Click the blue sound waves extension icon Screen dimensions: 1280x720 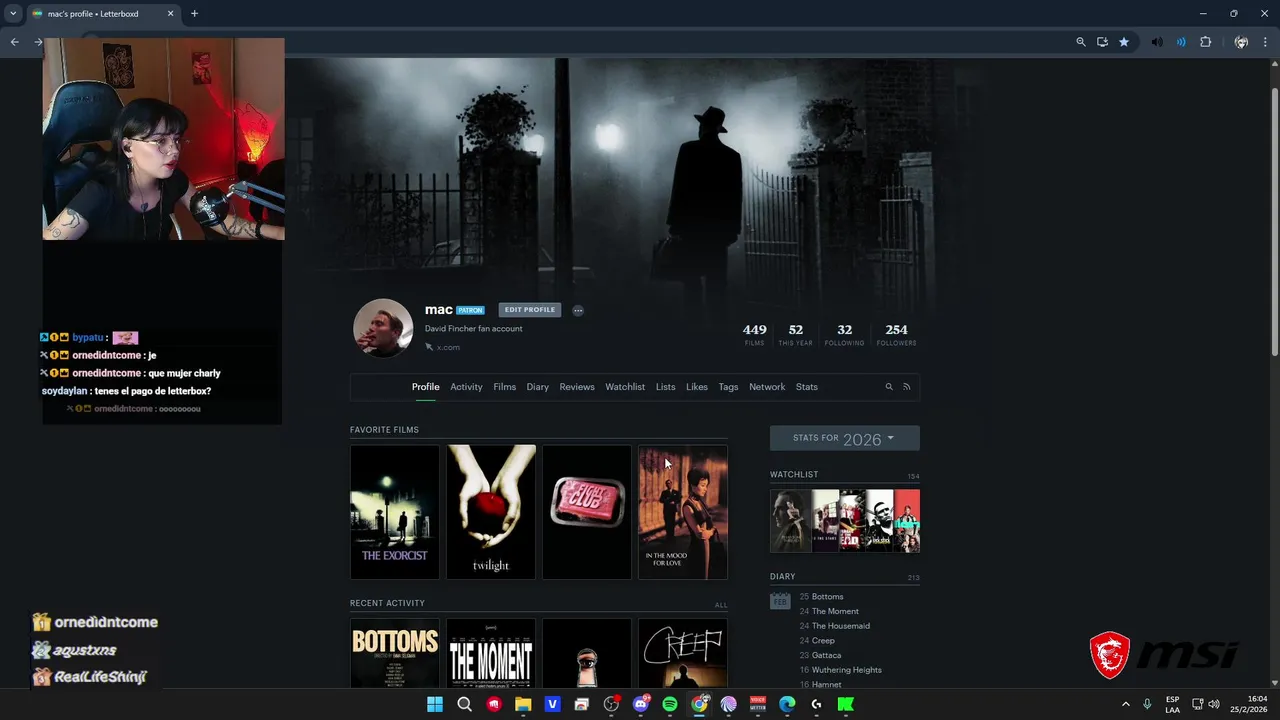(1181, 42)
